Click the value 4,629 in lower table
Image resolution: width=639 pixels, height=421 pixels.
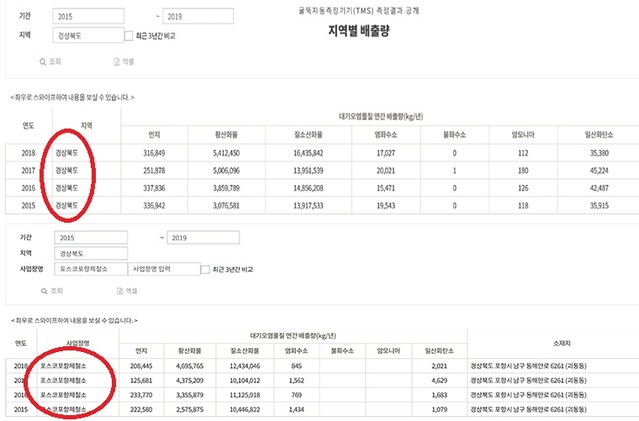click(439, 381)
